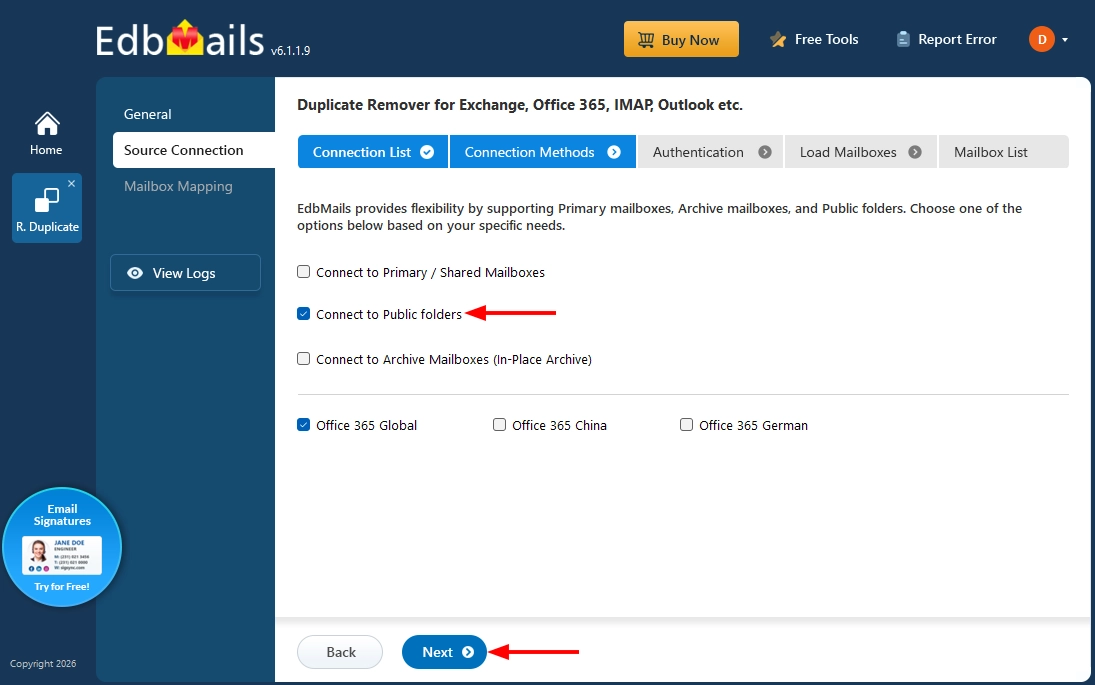The width and height of the screenshot is (1095, 685).
Task: Open the General sidebar section
Action: (147, 114)
